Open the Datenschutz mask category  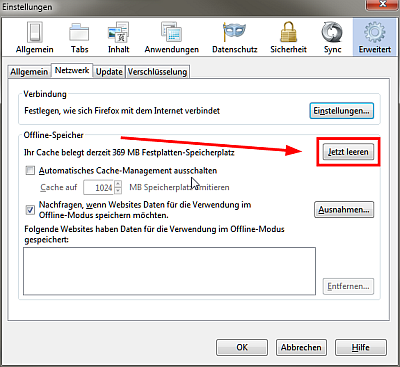[235, 37]
